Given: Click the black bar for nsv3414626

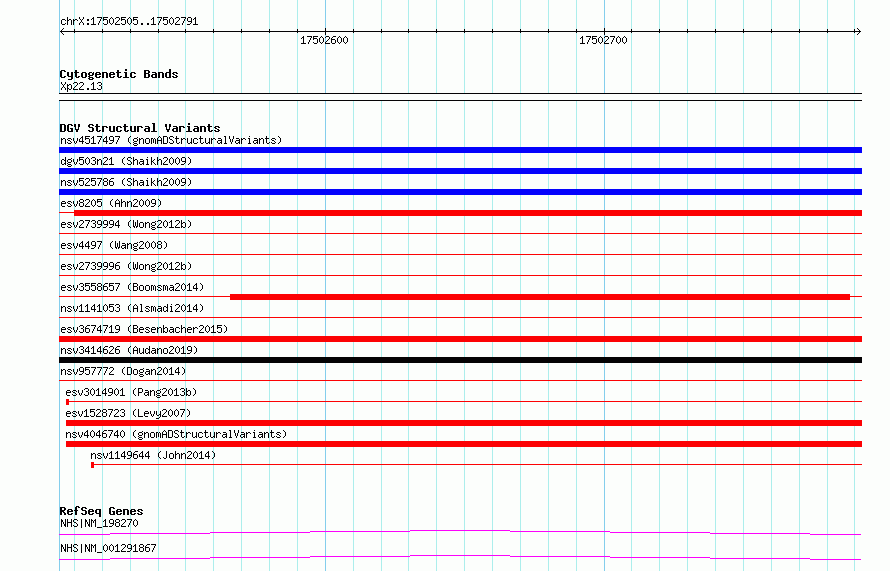Looking at the screenshot, I should click(460, 360).
